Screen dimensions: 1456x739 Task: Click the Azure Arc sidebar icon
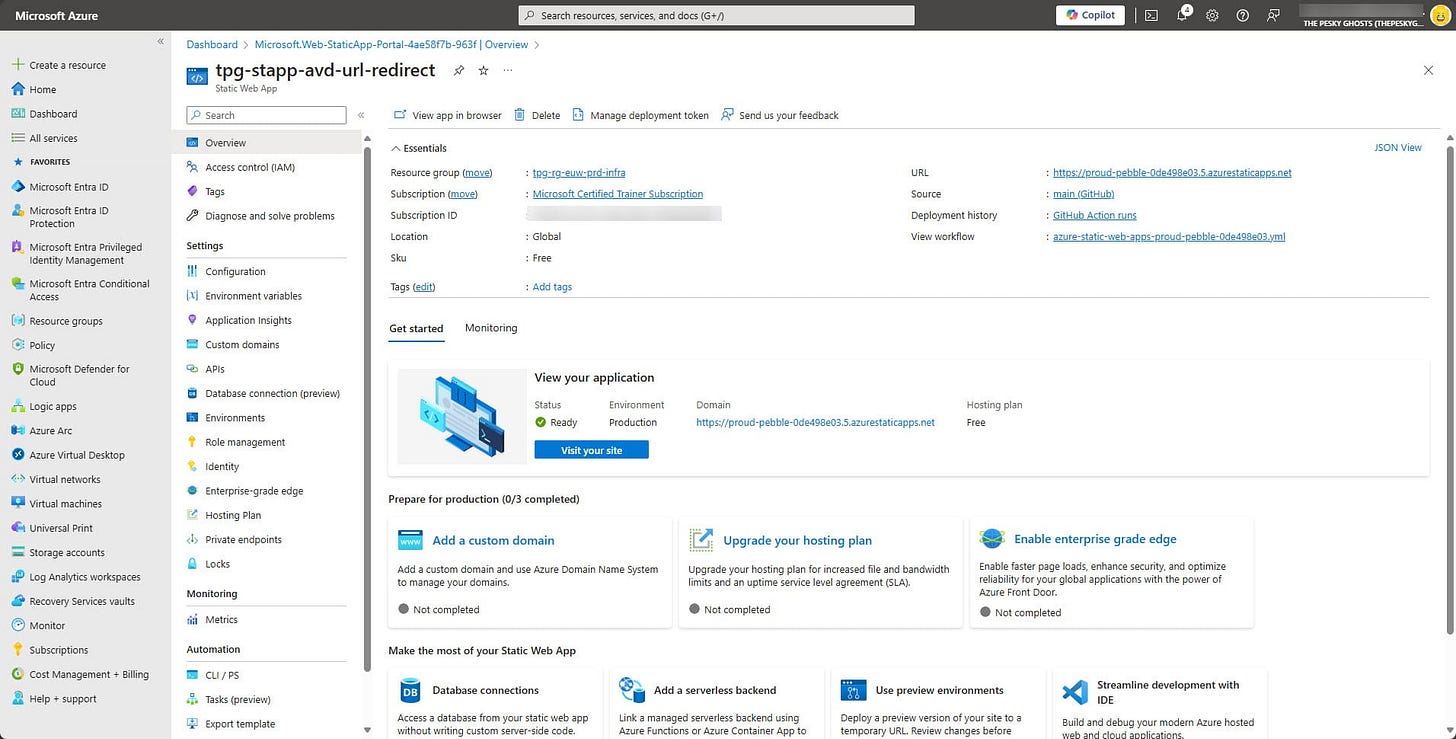pyautogui.click(x=17, y=431)
